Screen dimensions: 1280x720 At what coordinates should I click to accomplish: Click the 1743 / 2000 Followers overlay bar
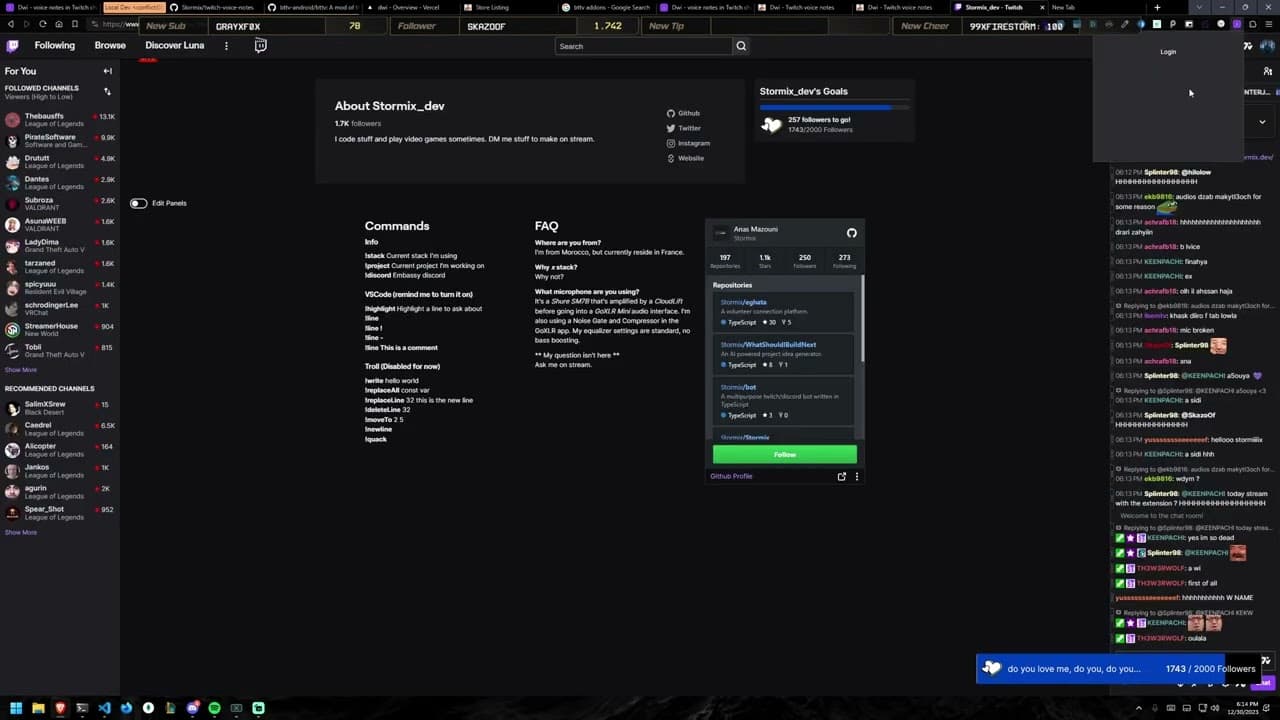pos(1118,669)
